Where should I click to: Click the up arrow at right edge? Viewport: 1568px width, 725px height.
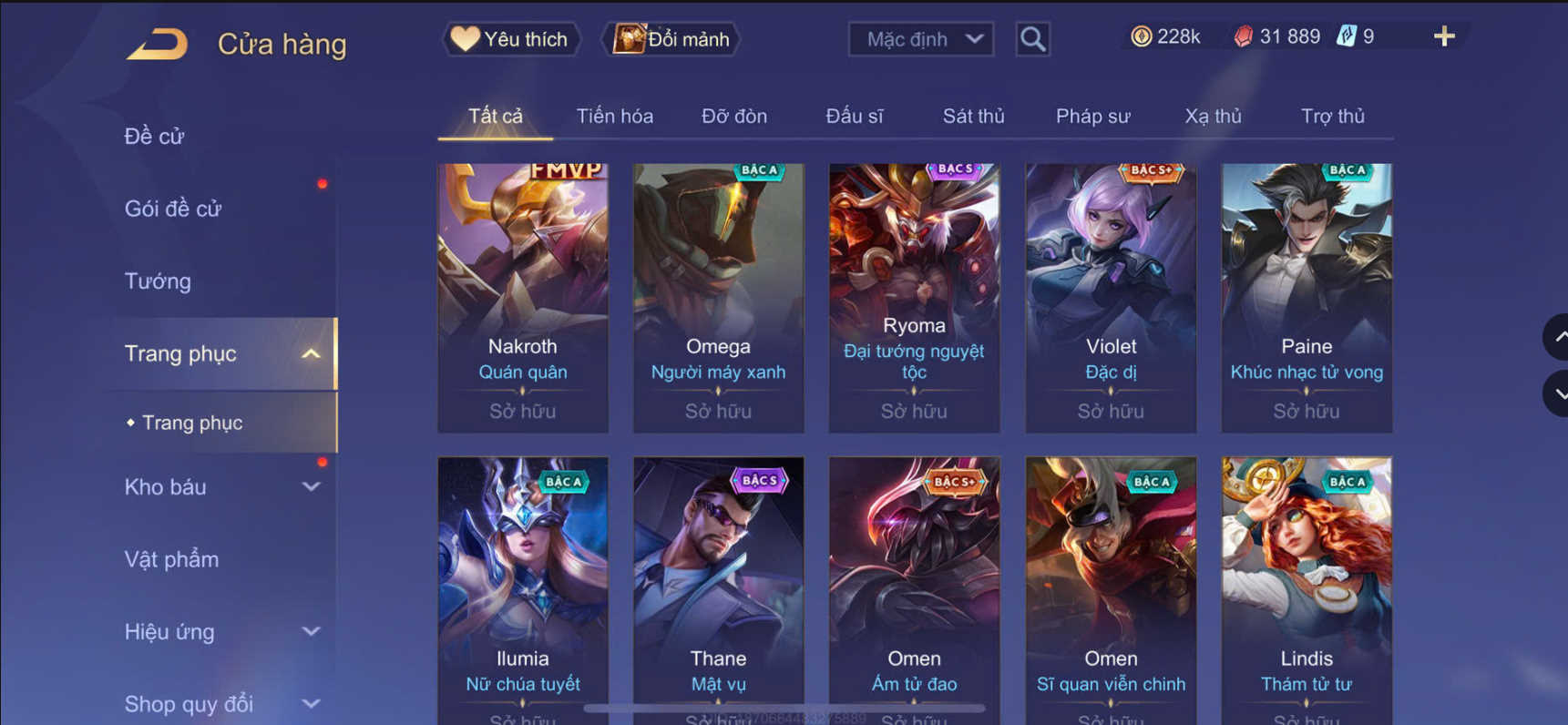[1556, 337]
